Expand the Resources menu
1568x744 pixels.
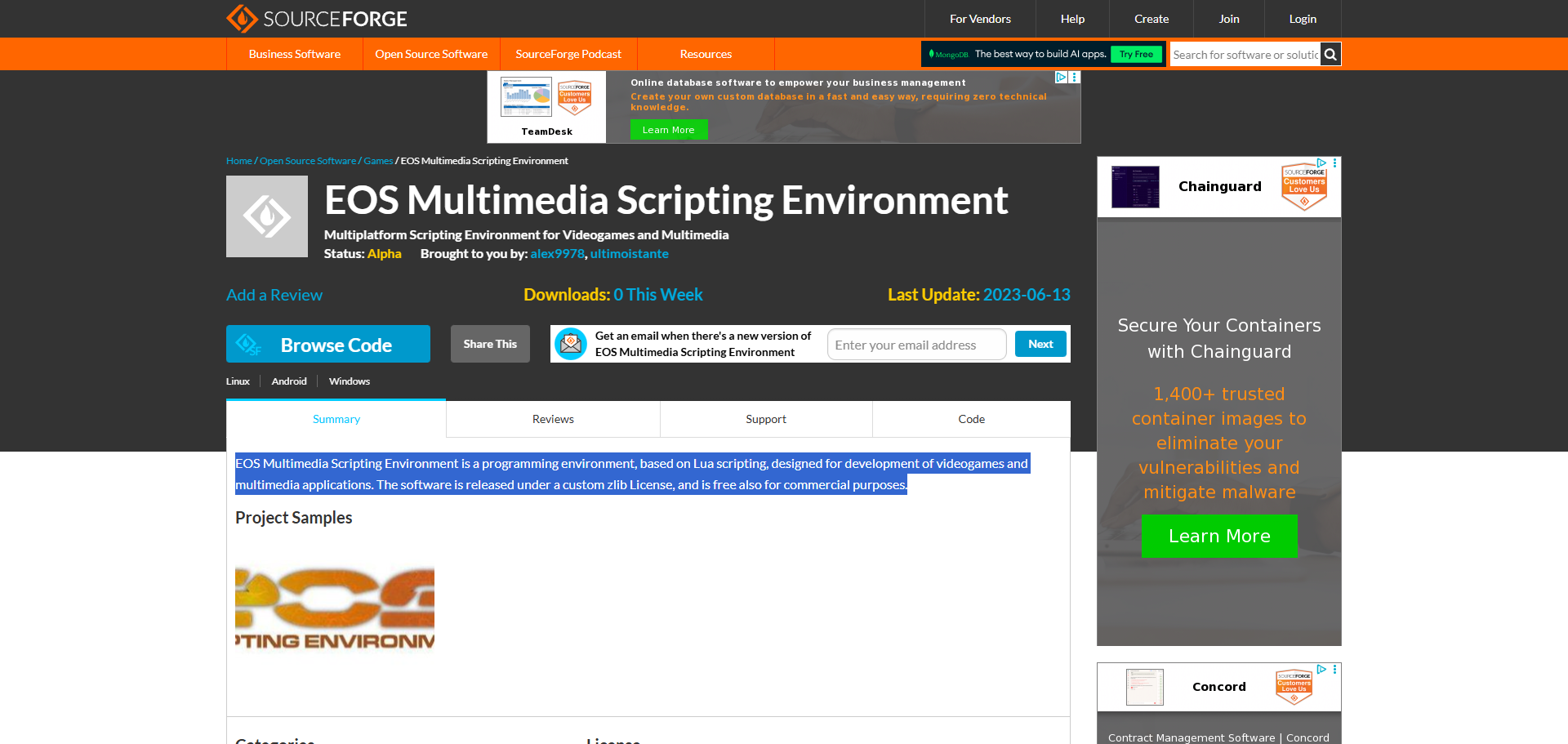pyautogui.click(x=706, y=54)
